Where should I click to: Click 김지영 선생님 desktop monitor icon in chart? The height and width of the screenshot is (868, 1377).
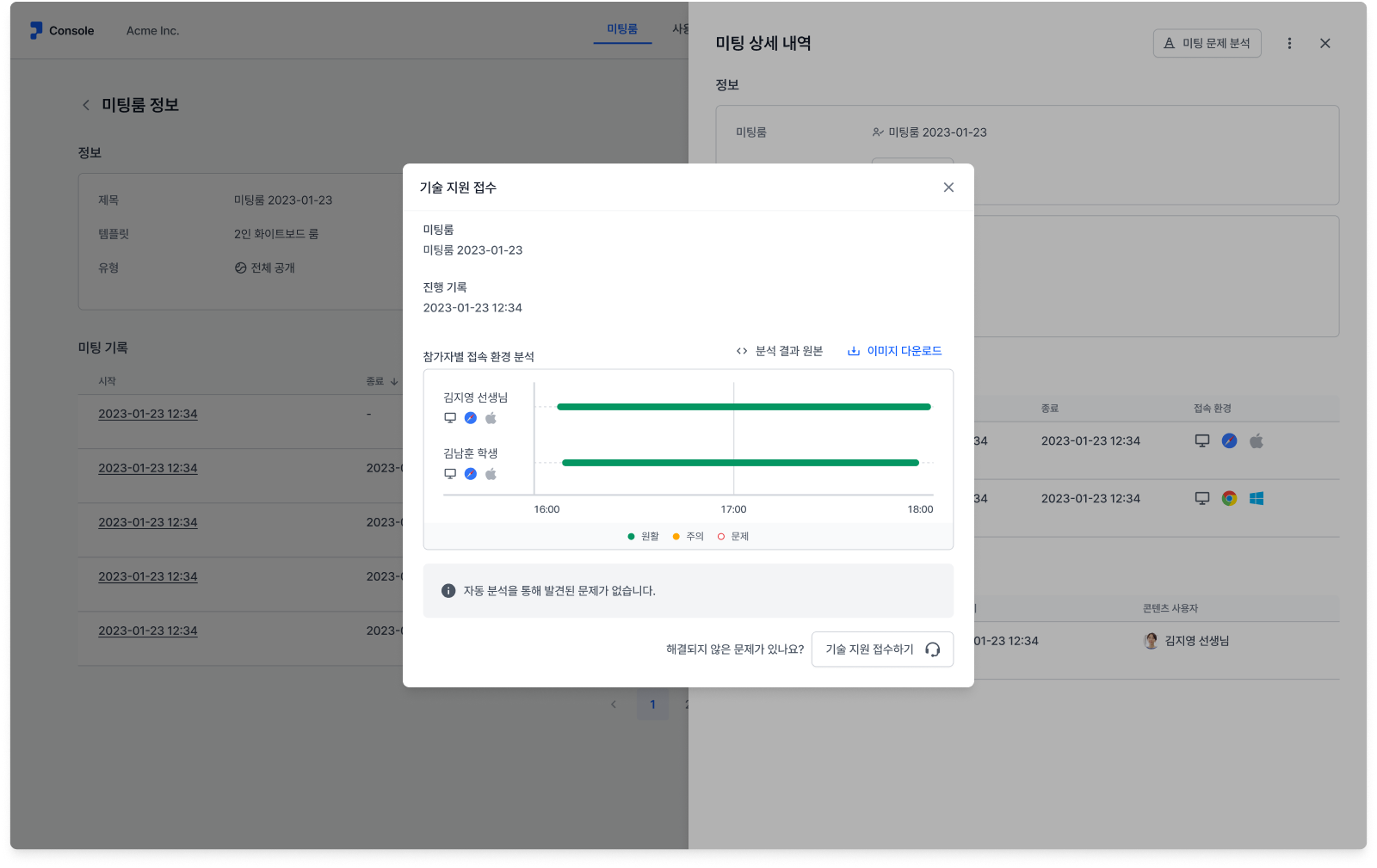point(450,418)
